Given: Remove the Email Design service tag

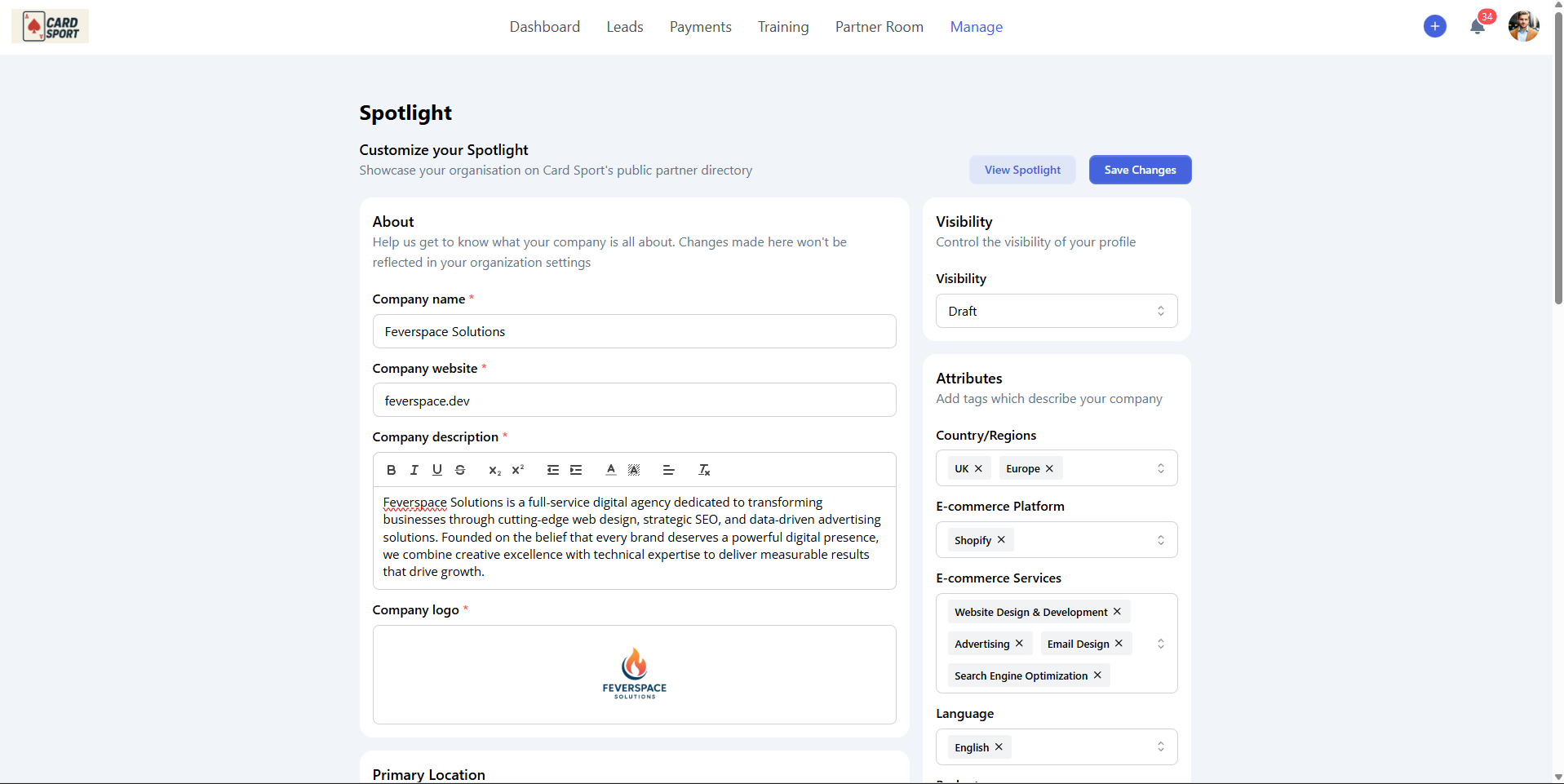Looking at the screenshot, I should (x=1119, y=644).
